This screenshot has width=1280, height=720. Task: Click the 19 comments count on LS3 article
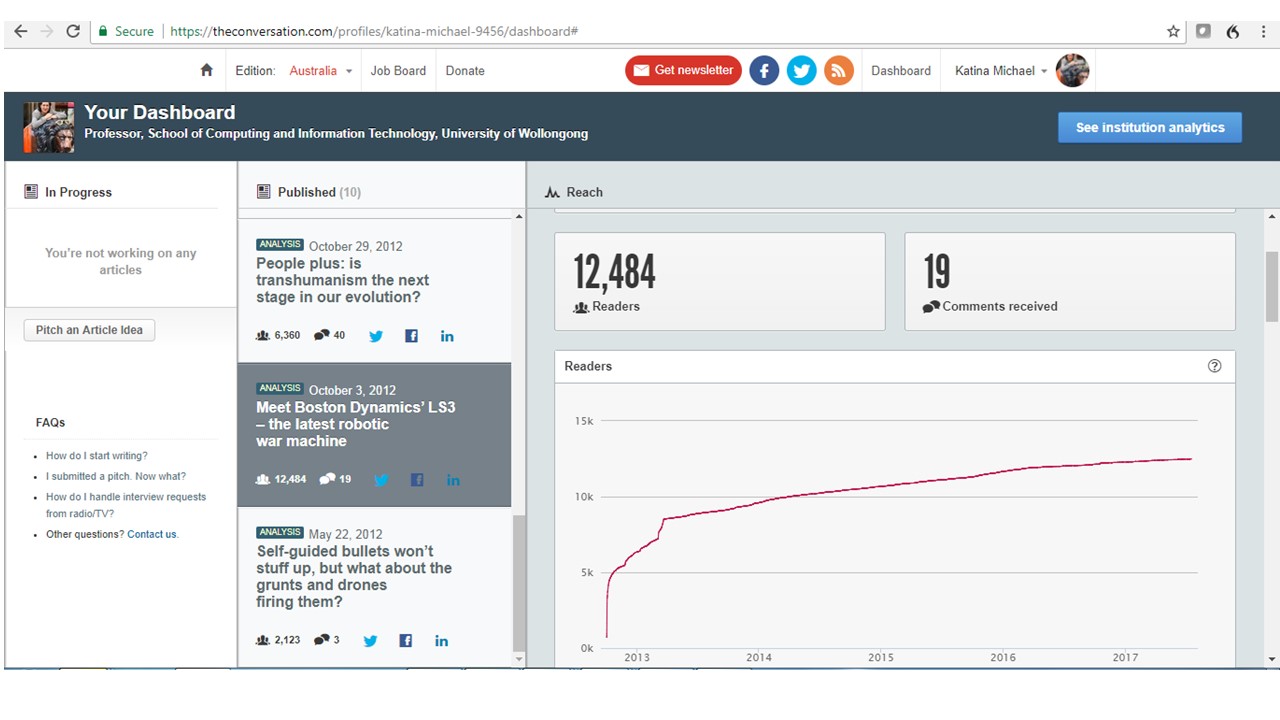335,479
